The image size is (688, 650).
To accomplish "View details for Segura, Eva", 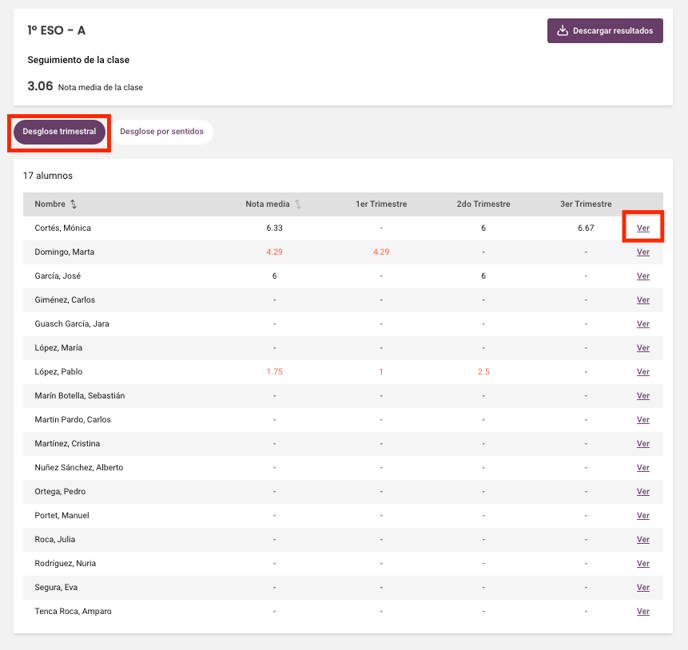I will pyautogui.click(x=643, y=587).
